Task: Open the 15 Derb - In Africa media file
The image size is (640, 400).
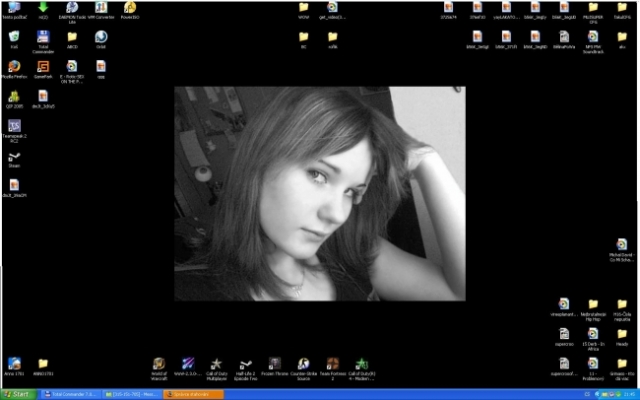Action: 593,339
